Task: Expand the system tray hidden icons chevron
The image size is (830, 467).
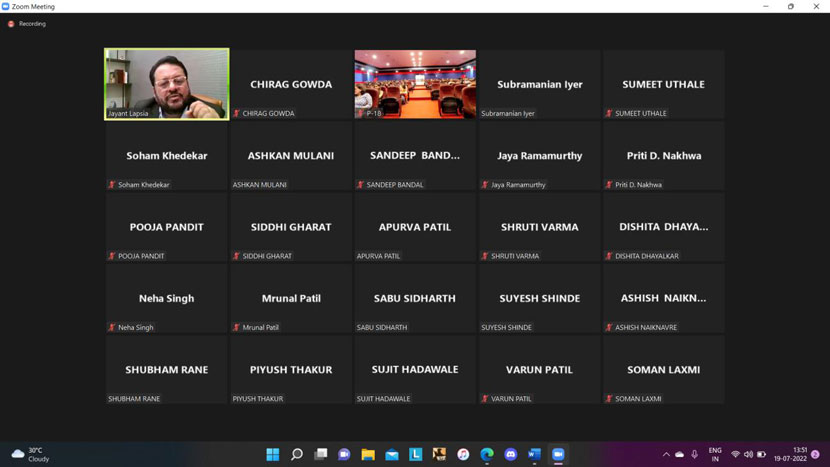Action: (x=666, y=454)
